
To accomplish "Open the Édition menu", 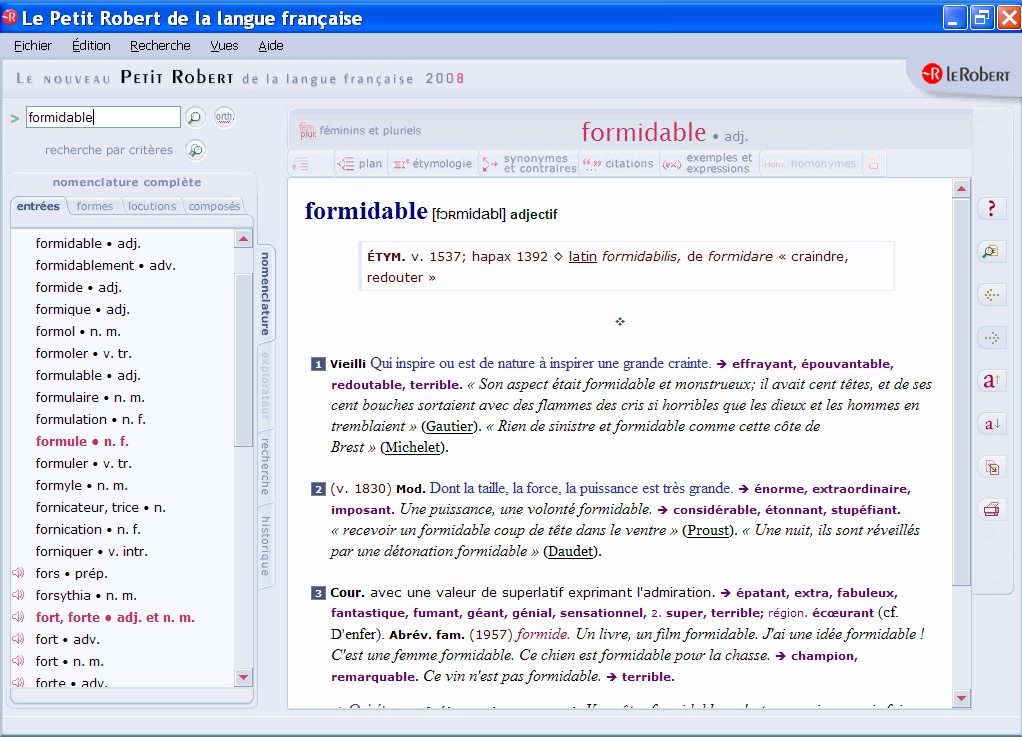I will (x=91, y=46).
